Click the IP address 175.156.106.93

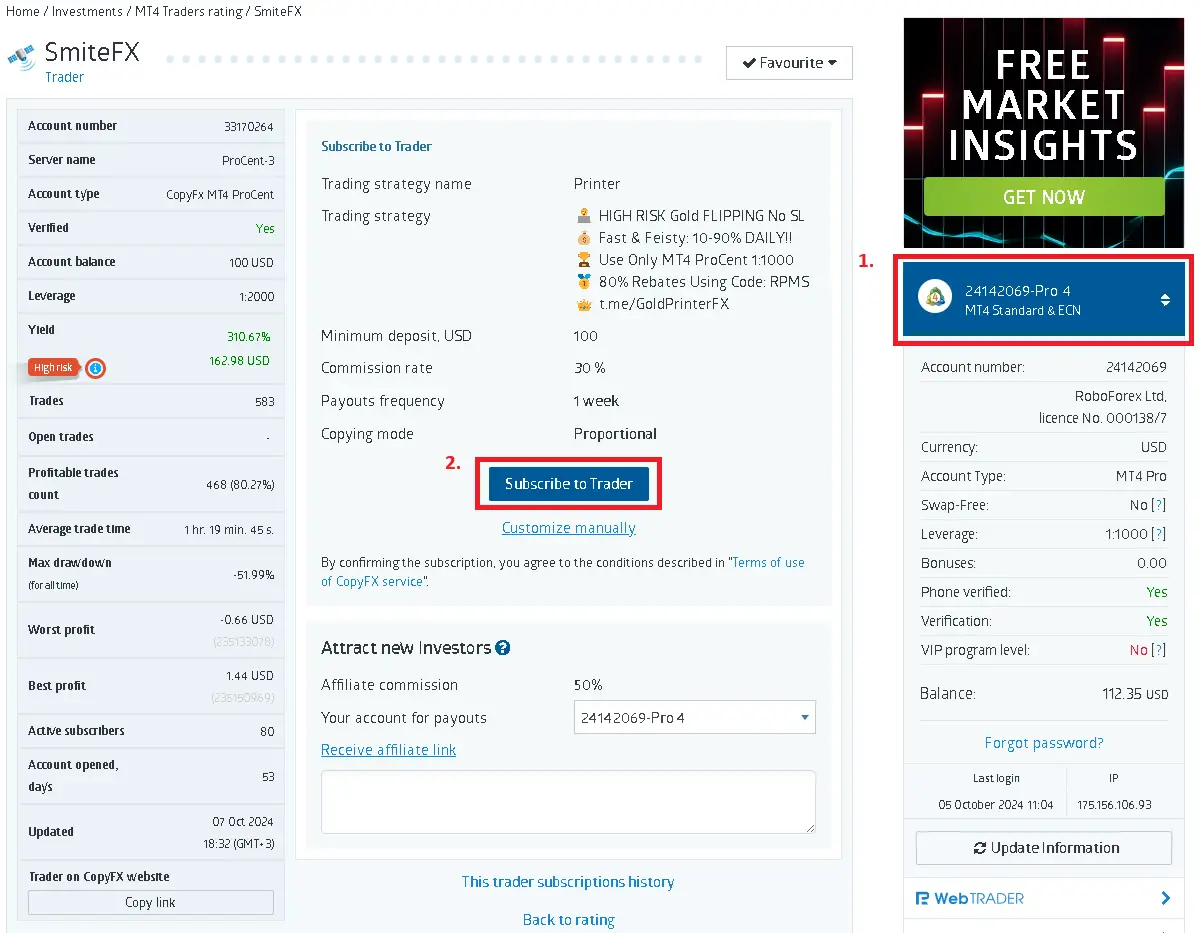pyautogui.click(x=1114, y=805)
